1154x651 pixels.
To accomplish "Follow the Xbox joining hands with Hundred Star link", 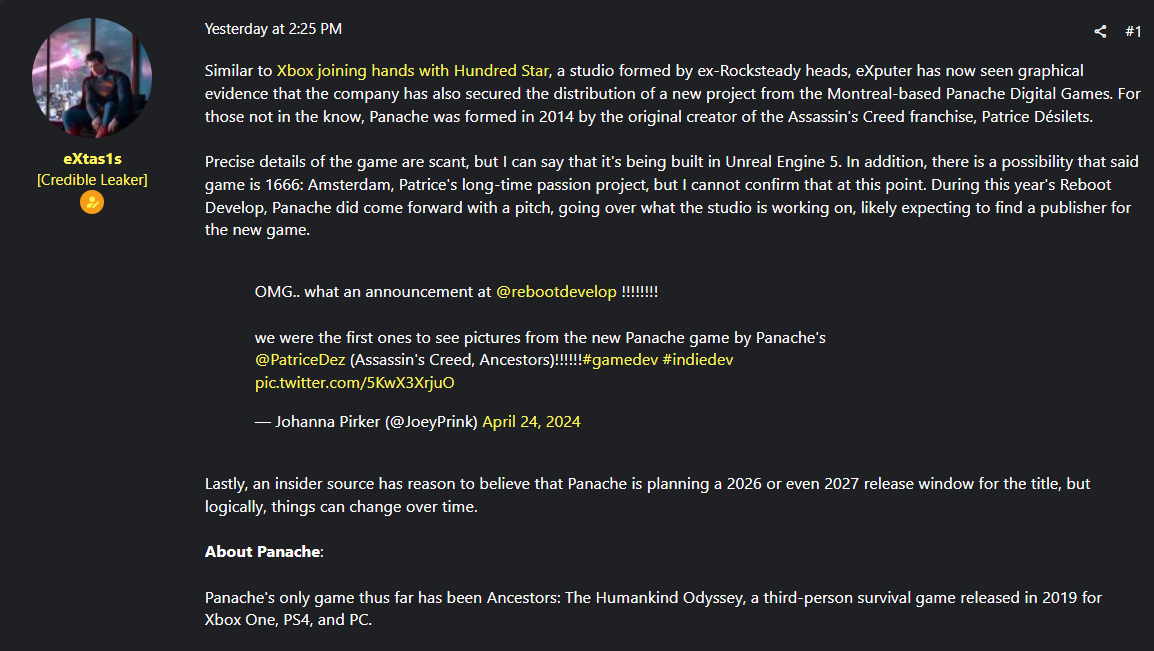I will (412, 71).
